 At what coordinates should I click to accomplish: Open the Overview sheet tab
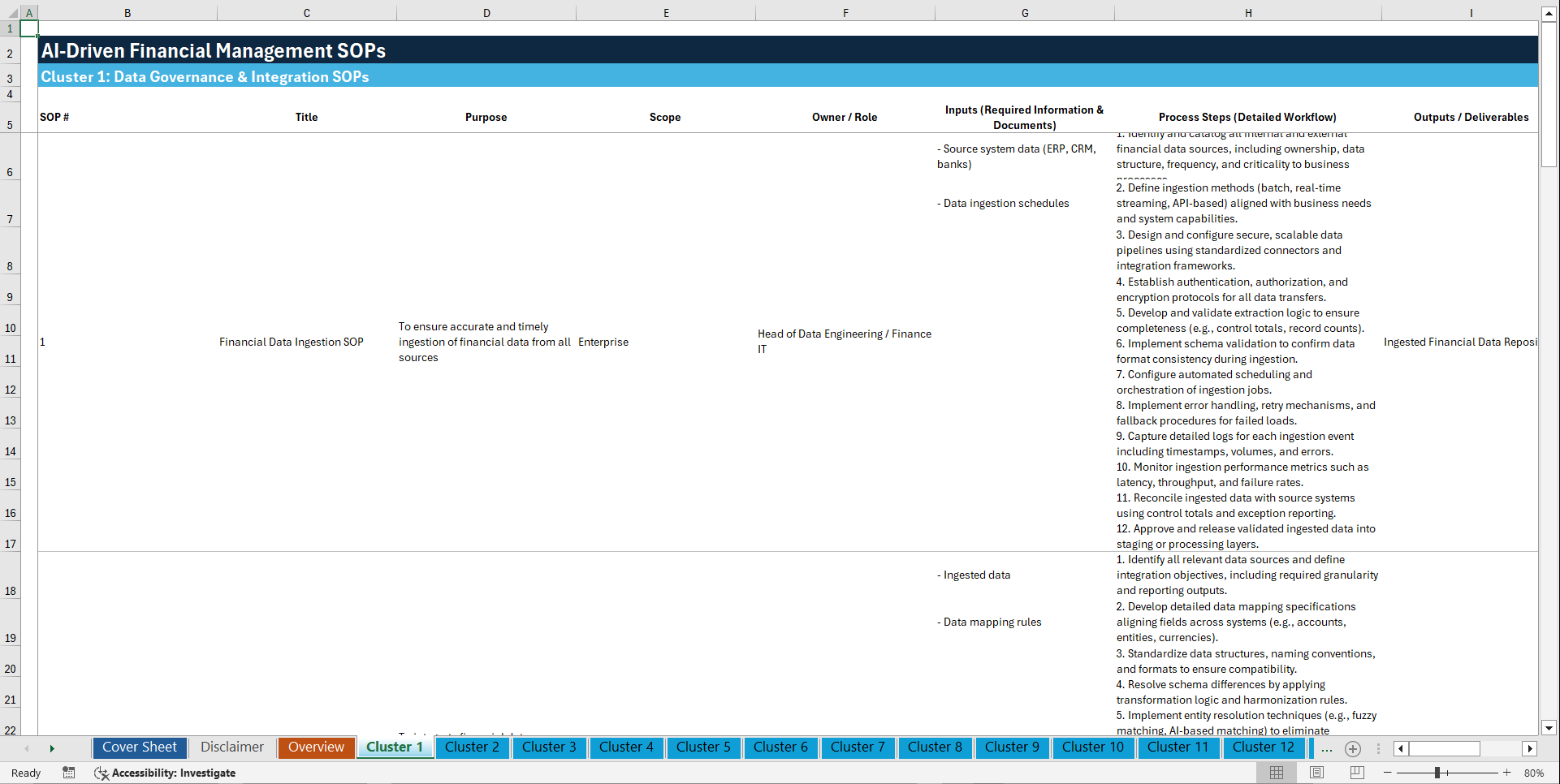[316, 747]
